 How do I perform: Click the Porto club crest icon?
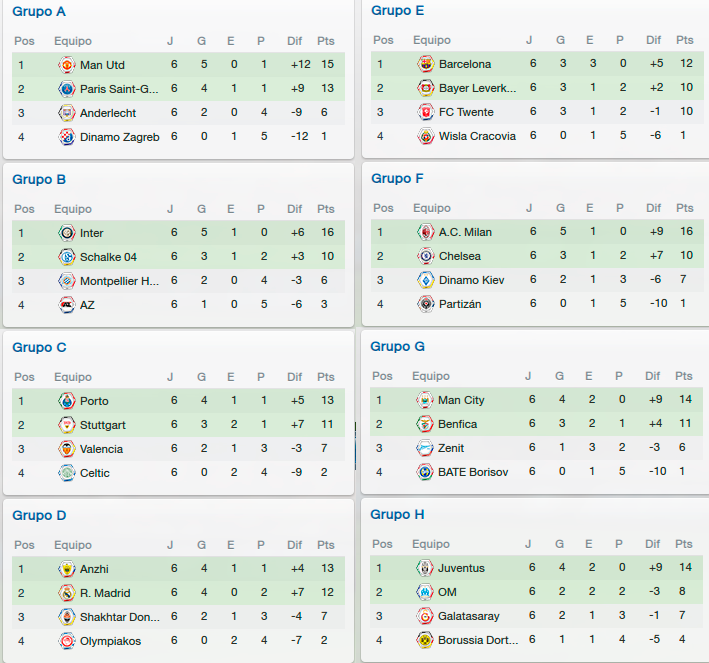67,401
